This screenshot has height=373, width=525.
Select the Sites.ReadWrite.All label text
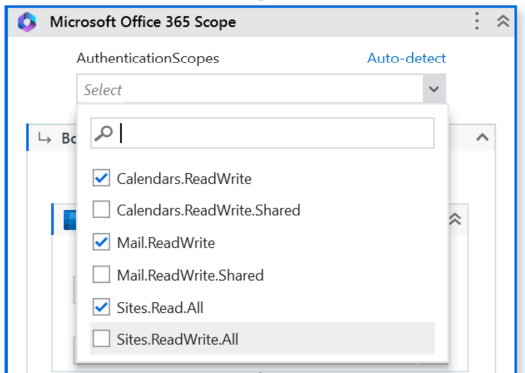coord(177,339)
